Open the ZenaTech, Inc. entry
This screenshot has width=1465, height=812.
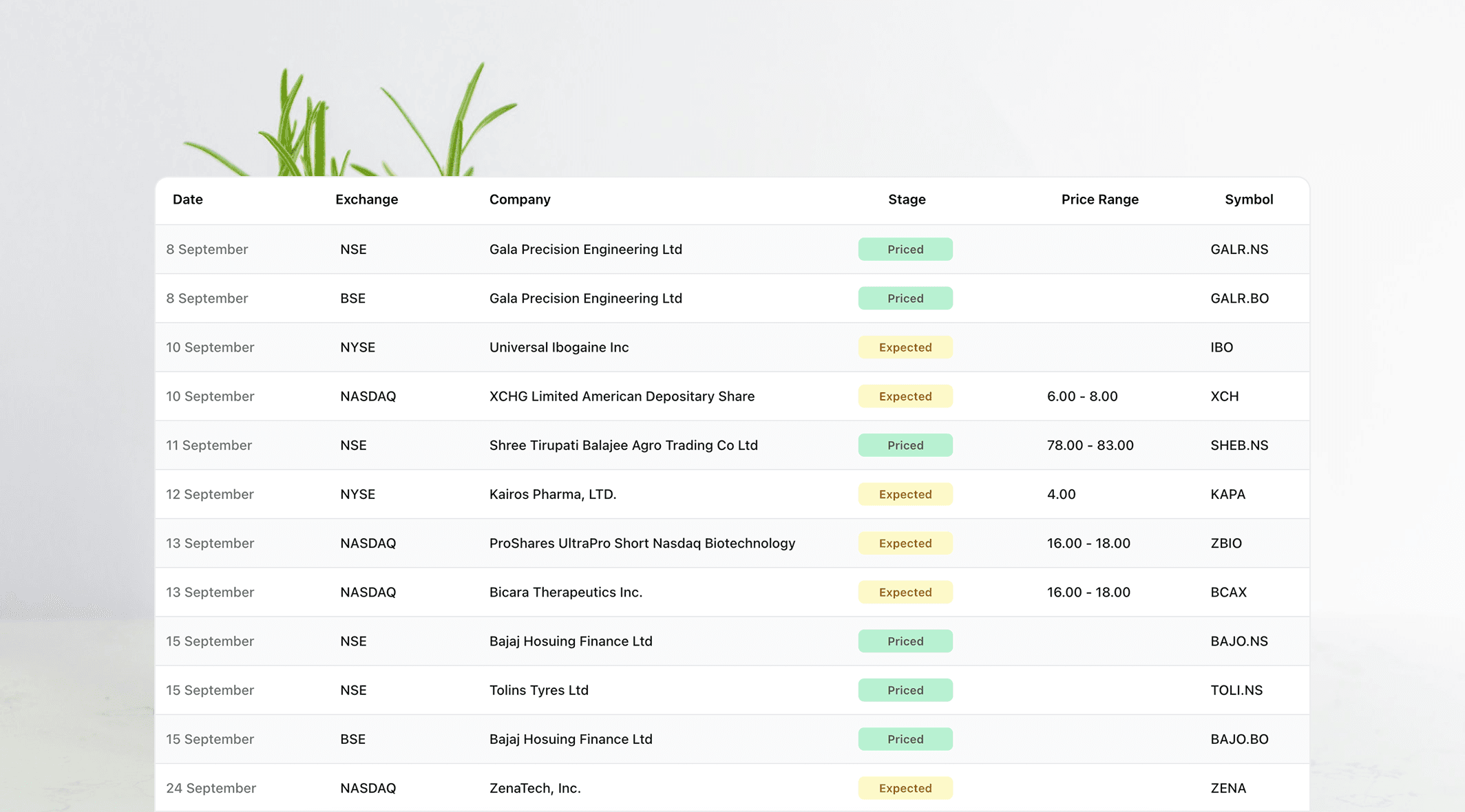point(534,788)
